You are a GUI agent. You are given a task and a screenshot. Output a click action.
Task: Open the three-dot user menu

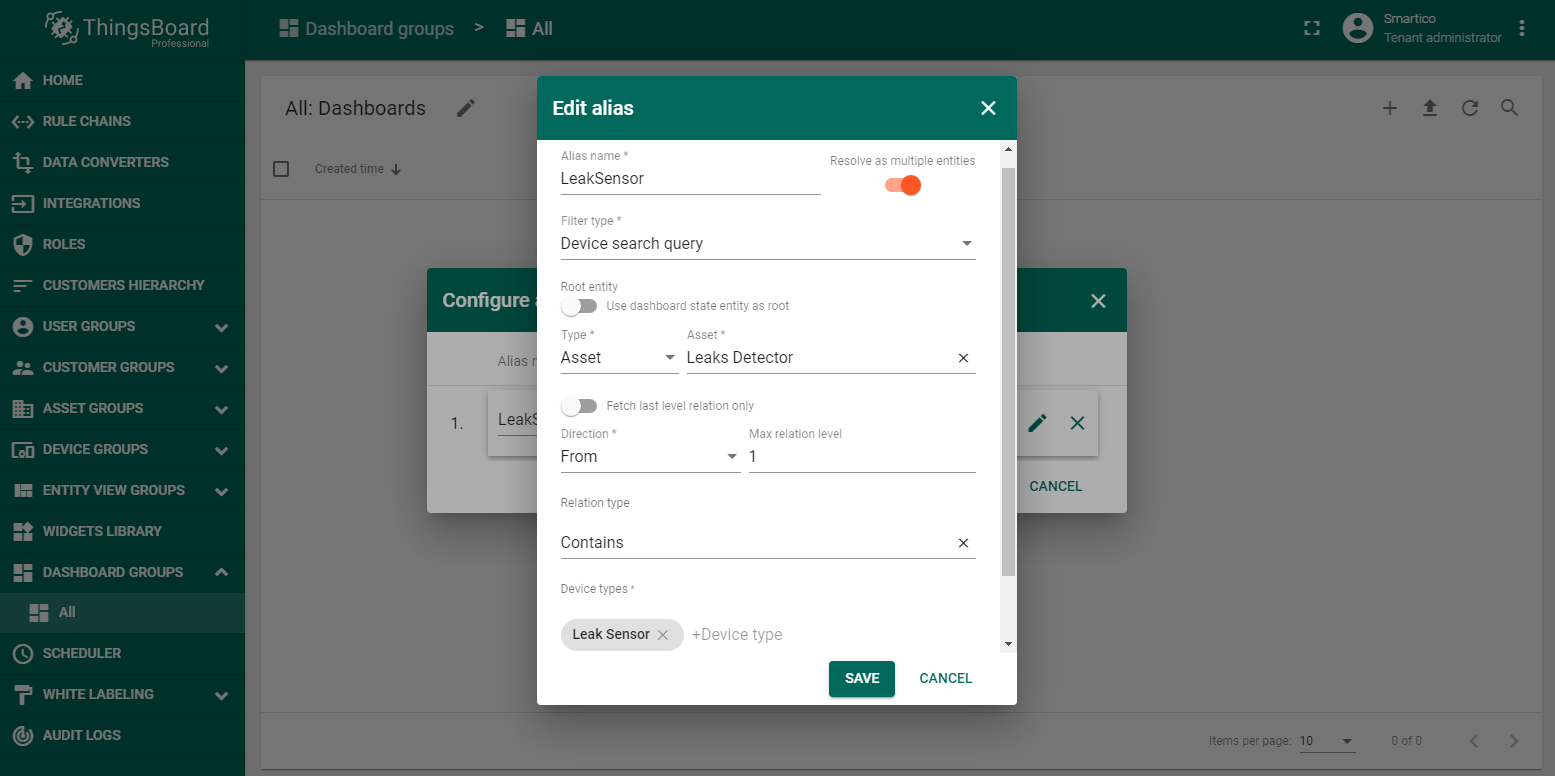1522,29
